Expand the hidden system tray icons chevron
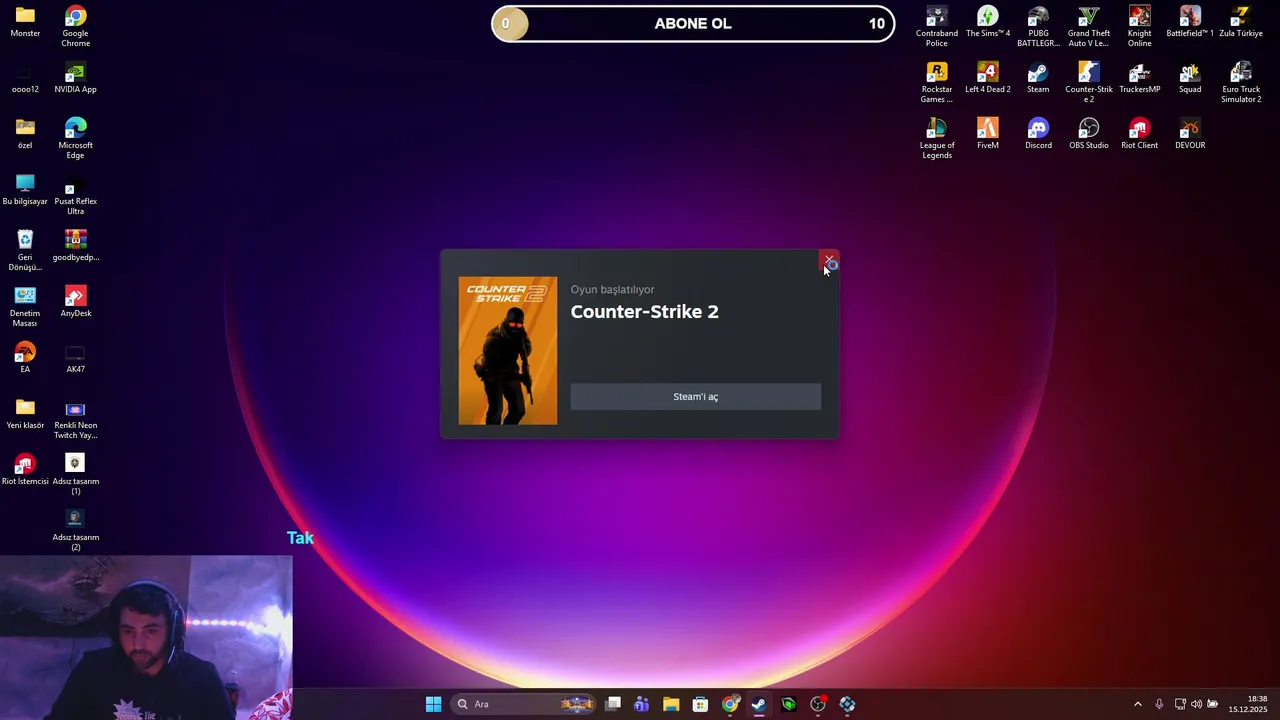1280x720 pixels. click(x=1137, y=704)
